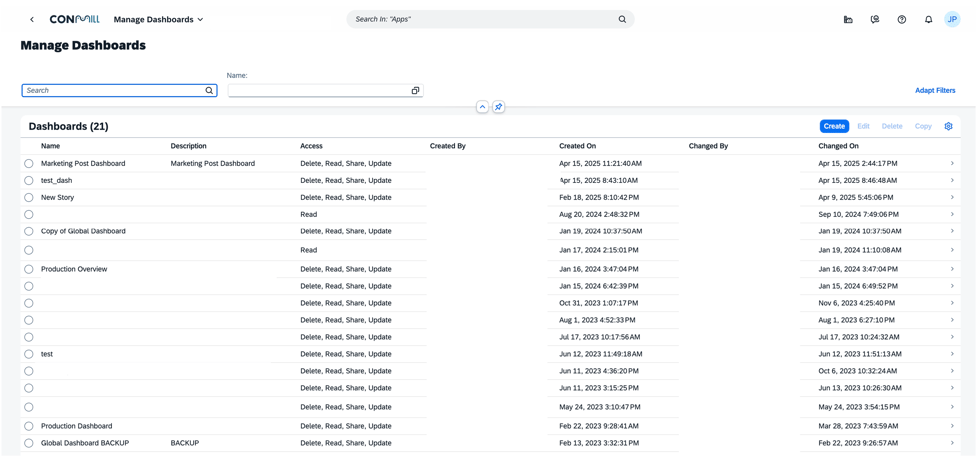980x459 pixels.
Task: Open the New Story row arrow
Action: coord(952,197)
